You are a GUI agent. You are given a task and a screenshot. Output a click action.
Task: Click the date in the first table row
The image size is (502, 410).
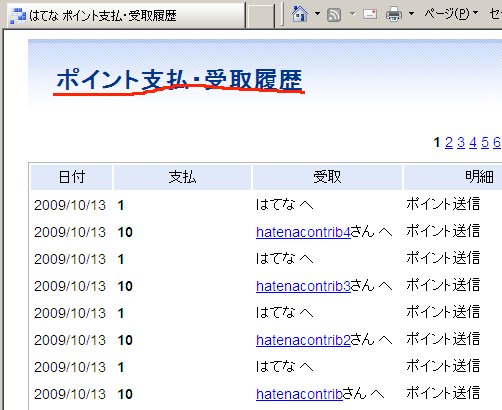tap(70, 205)
